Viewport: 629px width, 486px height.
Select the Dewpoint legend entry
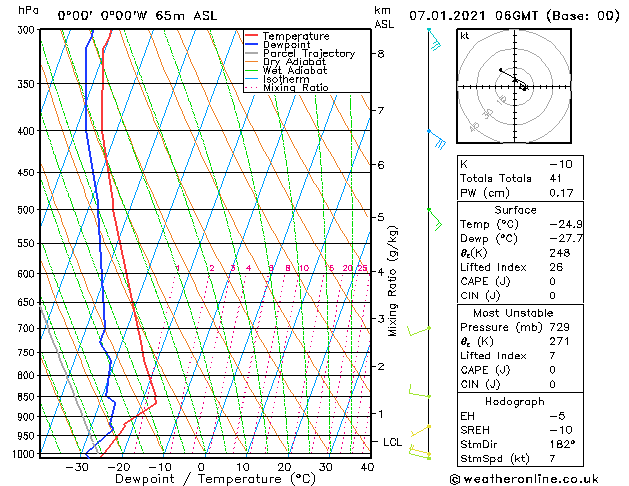(289, 45)
